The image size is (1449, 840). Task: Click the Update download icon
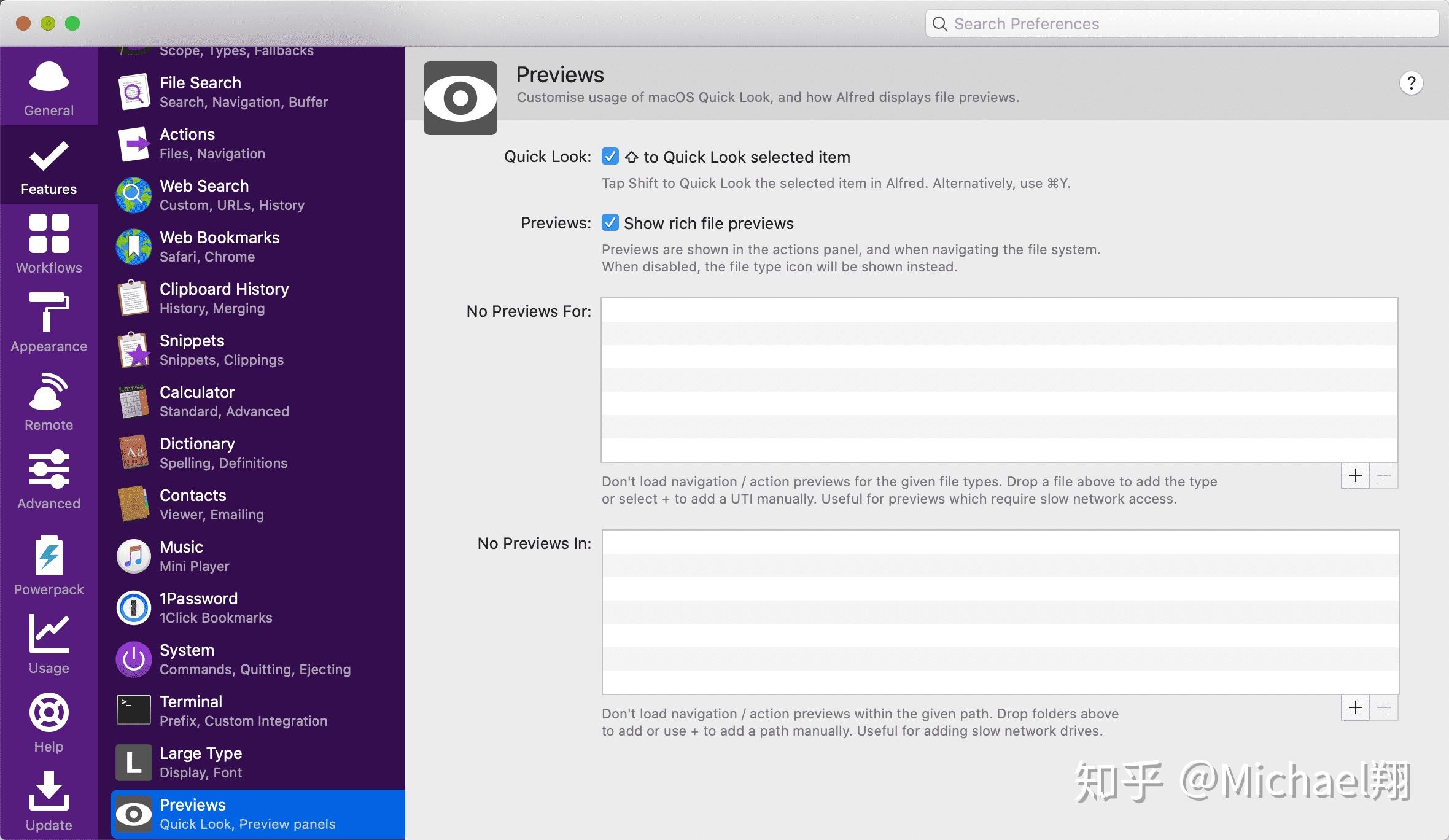[x=49, y=792]
